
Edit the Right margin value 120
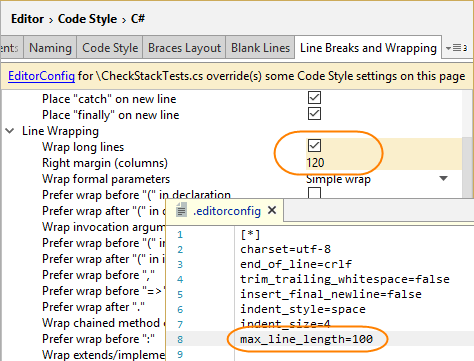click(315, 163)
